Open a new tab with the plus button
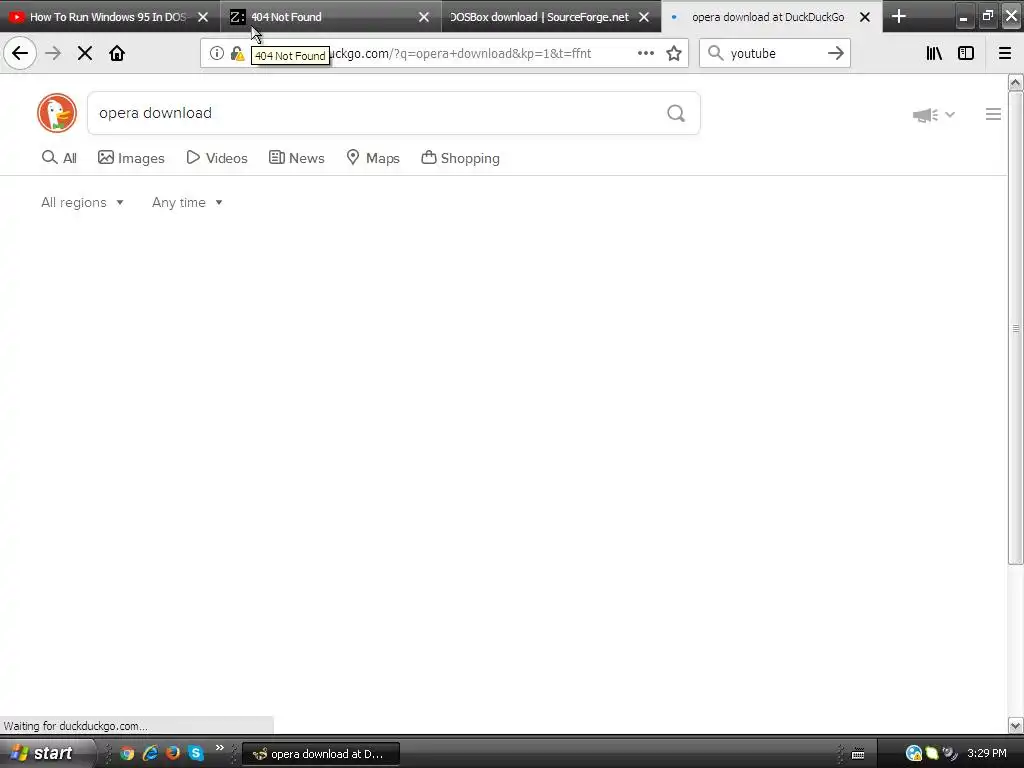1024x768 pixels. tap(899, 16)
